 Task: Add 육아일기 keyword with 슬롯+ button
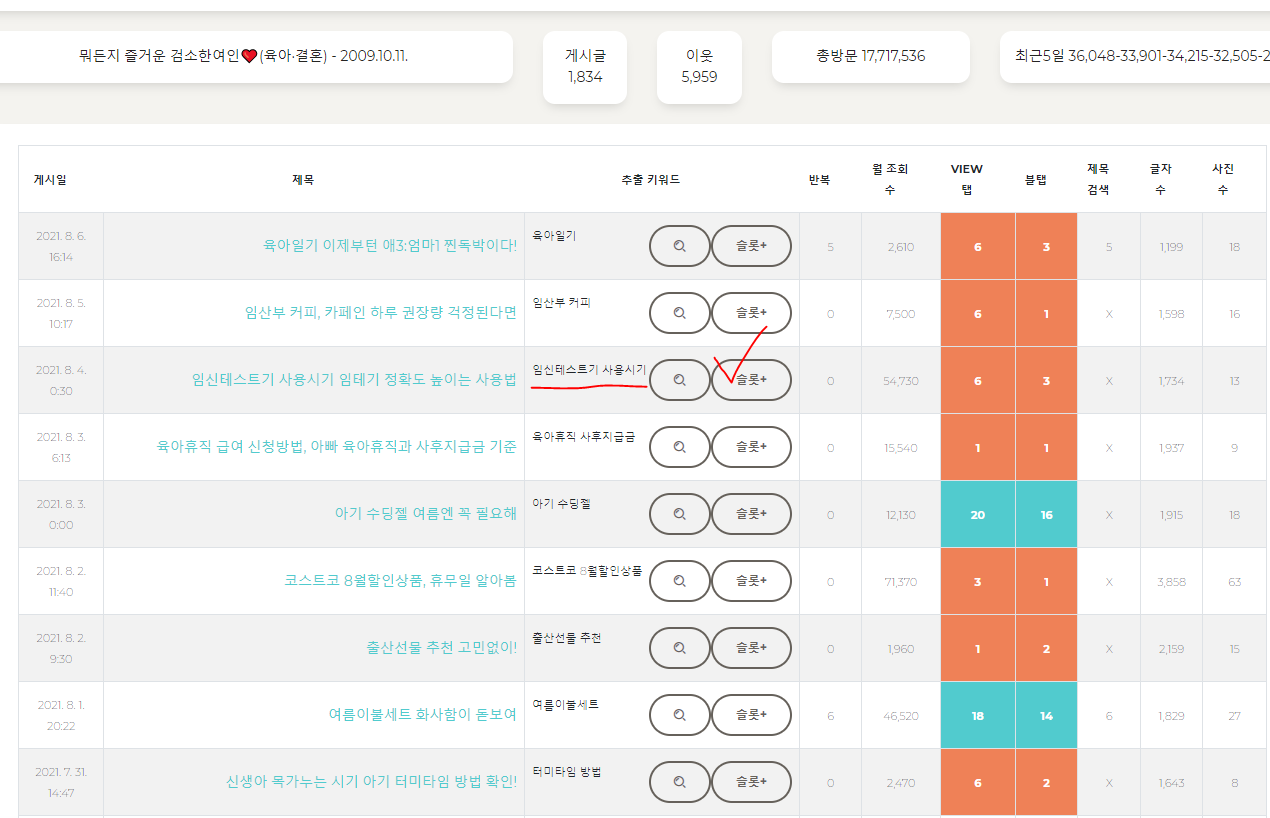click(x=751, y=246)
